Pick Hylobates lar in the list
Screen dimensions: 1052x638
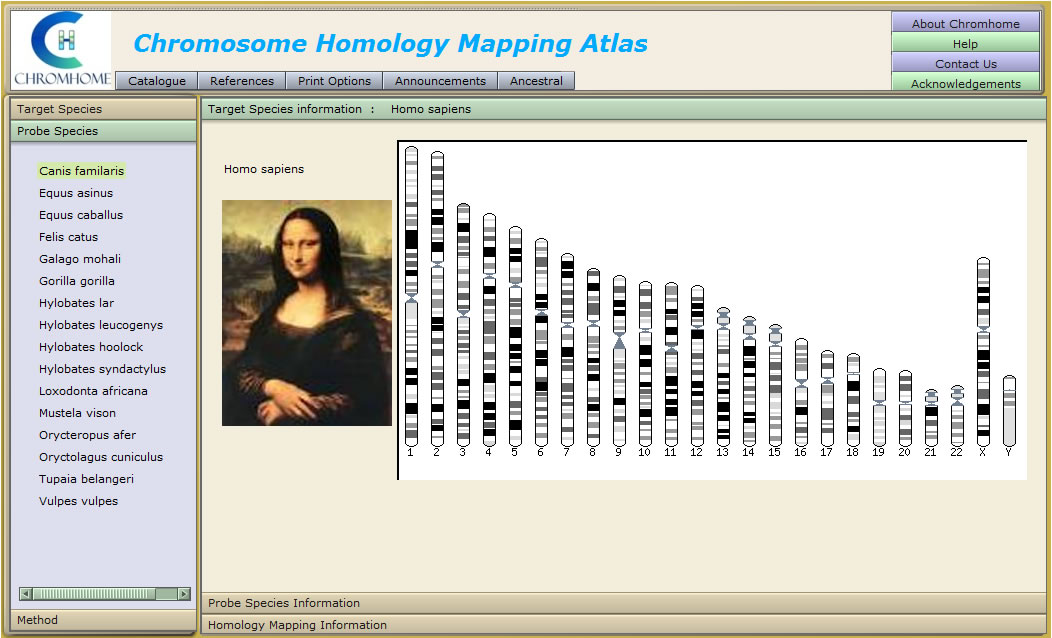click(76, 303)
